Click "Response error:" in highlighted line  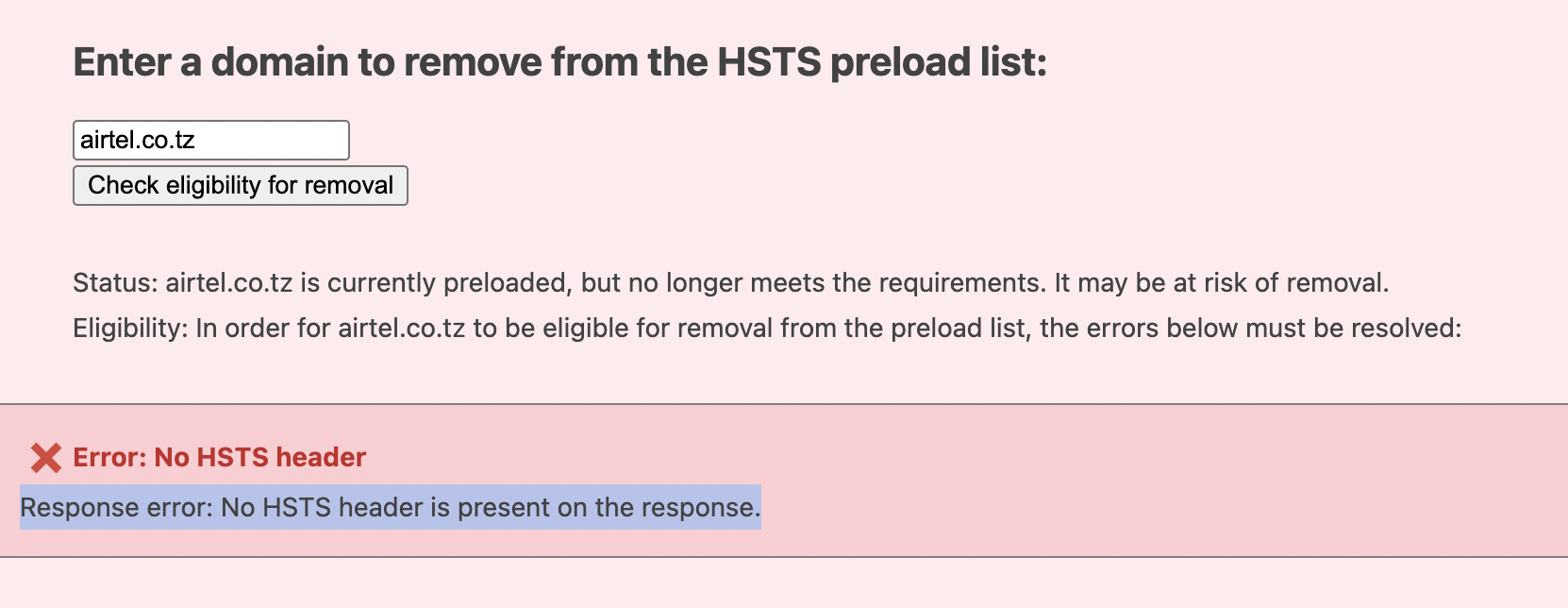click(x=117, y=508)
